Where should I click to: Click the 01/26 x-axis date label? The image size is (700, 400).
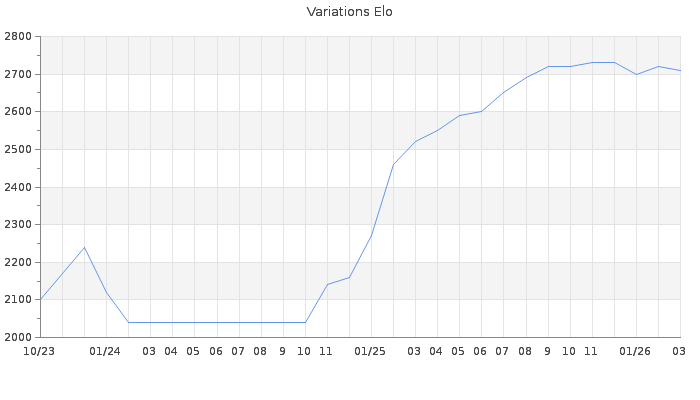pyautogui.click(x=635, y=351)
